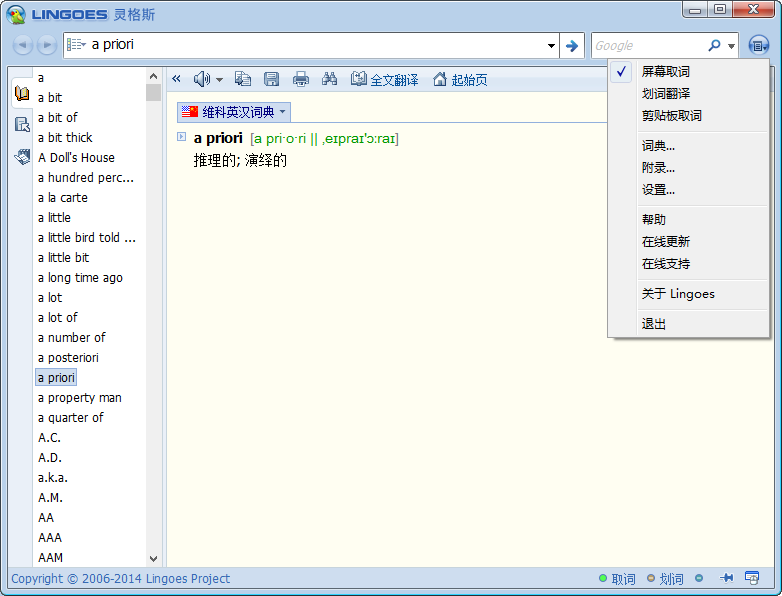The width and height of the screenshot is (782, 596).
Task: Click the index list scrollbar thumb
Action: pyautogui.click(x=154, y=92)
